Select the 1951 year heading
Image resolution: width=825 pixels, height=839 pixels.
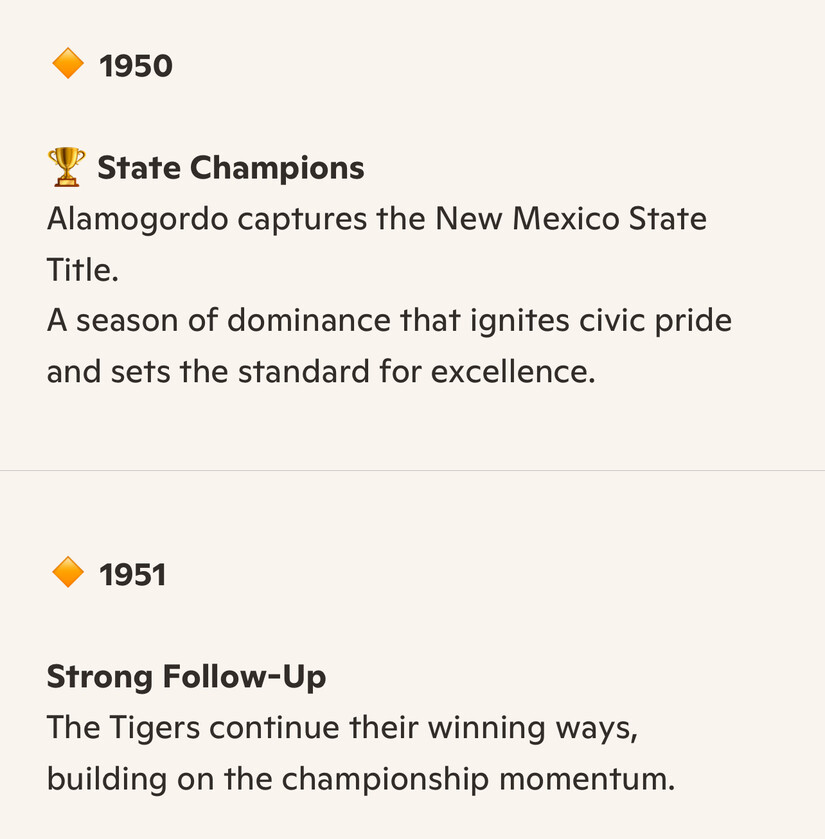[x=133, y=575]
